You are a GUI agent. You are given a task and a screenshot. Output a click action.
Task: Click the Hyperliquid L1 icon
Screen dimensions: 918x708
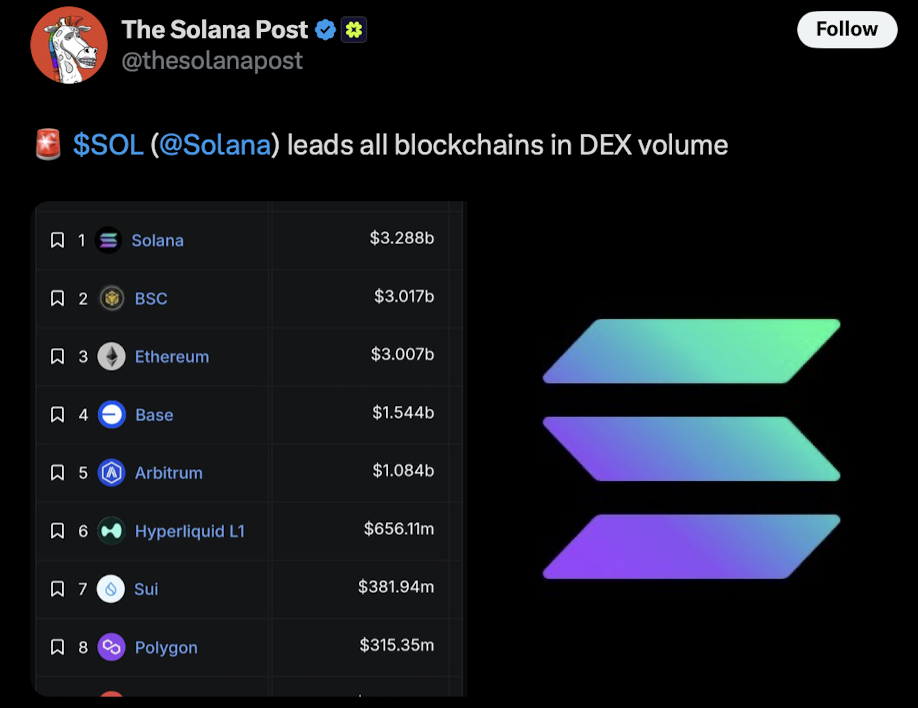click(110, 531)
